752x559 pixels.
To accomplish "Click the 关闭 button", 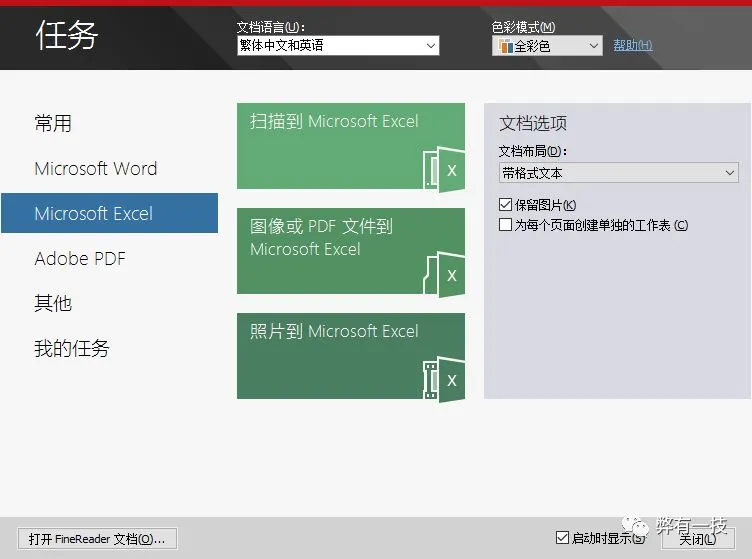I will (x=698, y=539).
